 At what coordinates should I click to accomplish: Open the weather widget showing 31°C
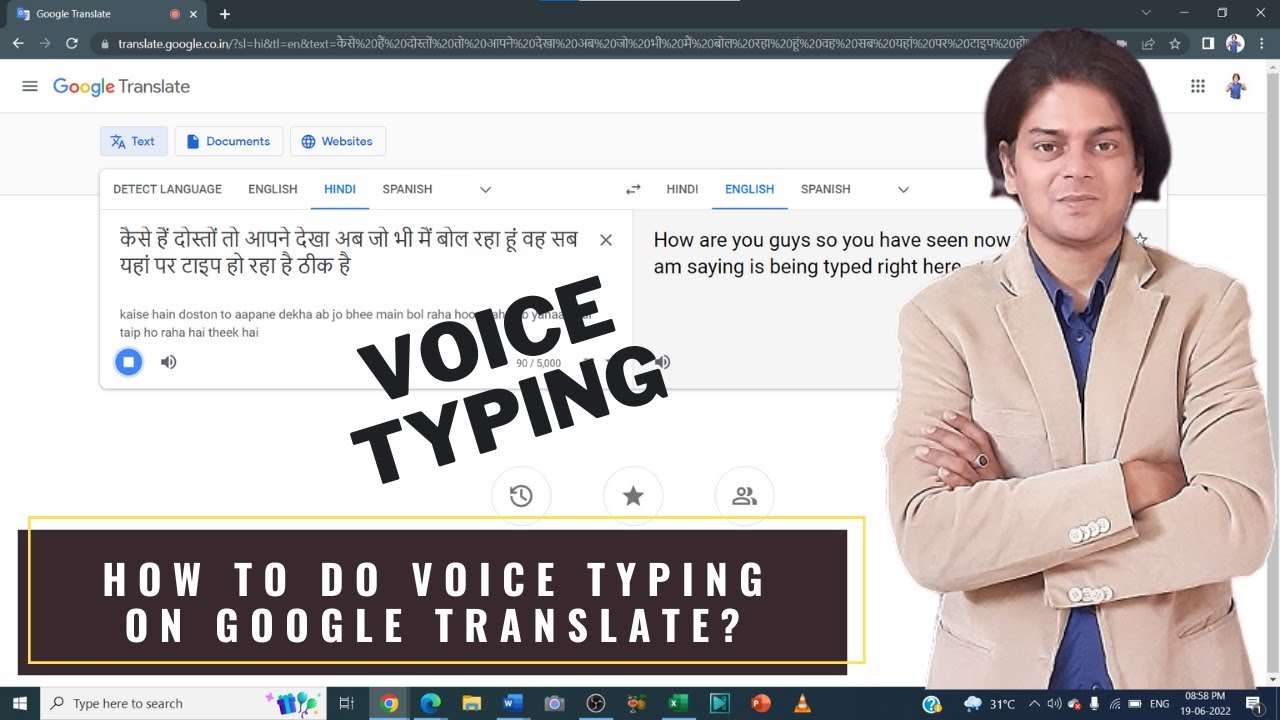pos(989,704)
